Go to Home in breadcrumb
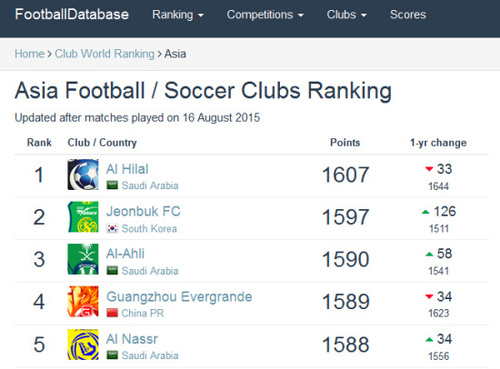Screen dimensions: 500x369 [29, 54]
